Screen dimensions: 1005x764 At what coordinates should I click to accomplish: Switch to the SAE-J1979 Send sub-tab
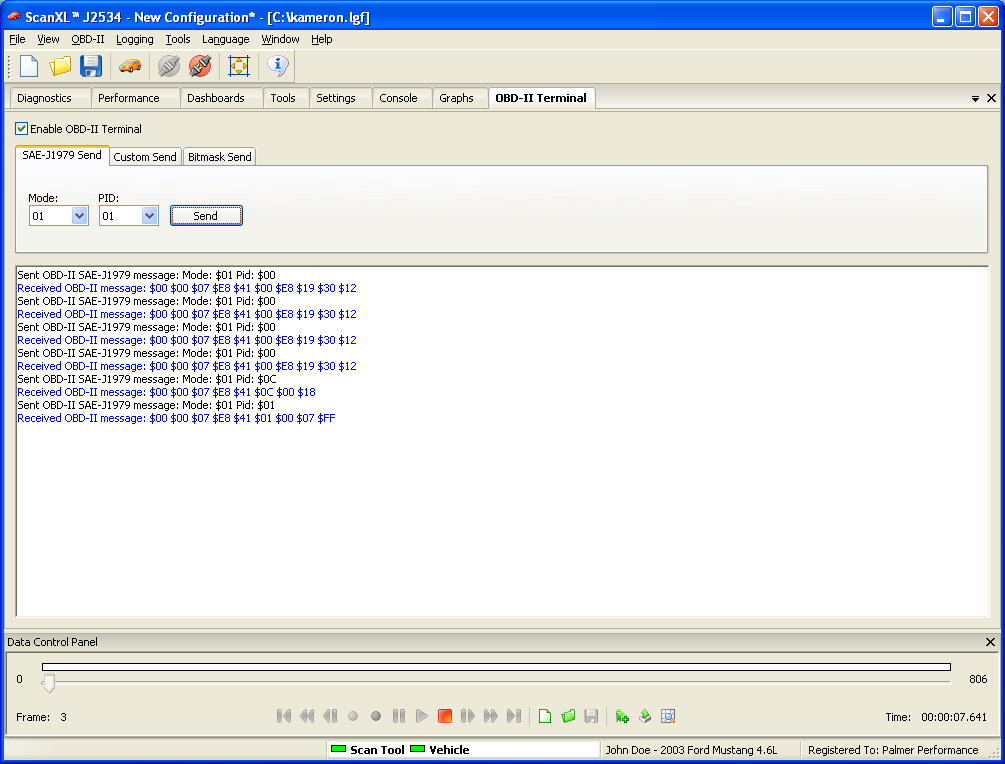pos(62,155)
